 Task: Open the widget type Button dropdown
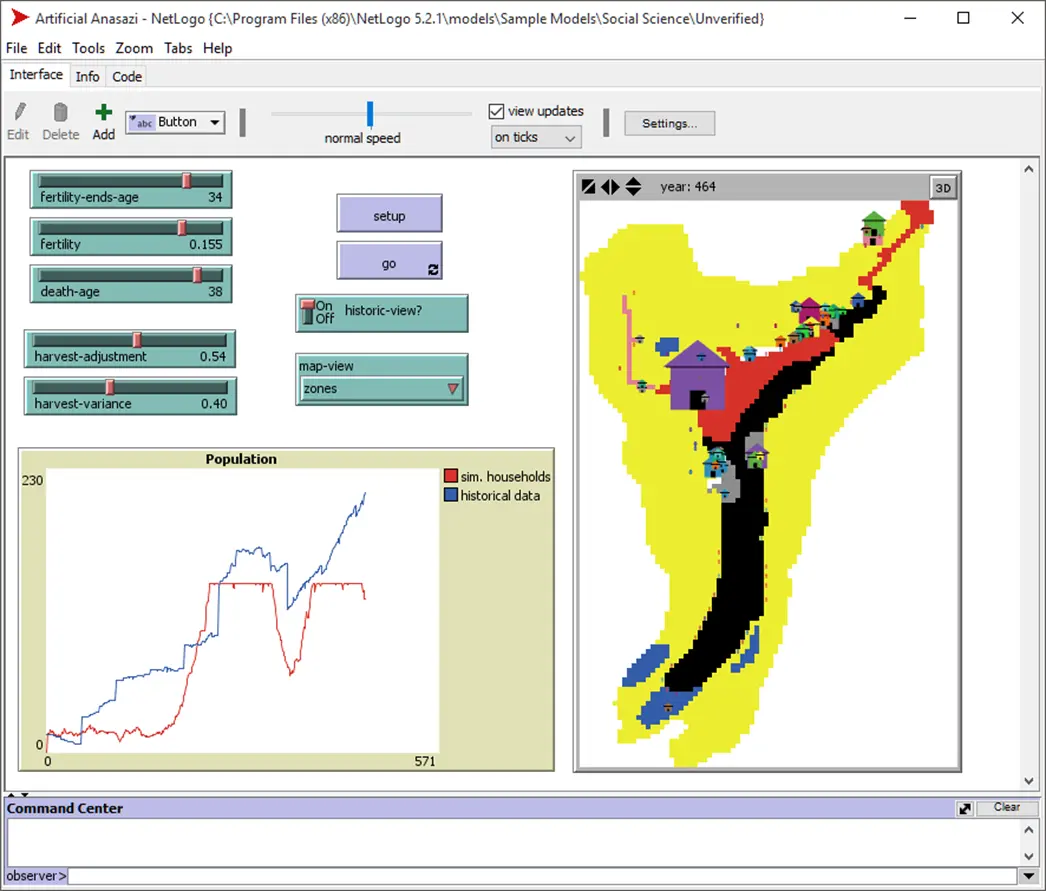point(175,122)
